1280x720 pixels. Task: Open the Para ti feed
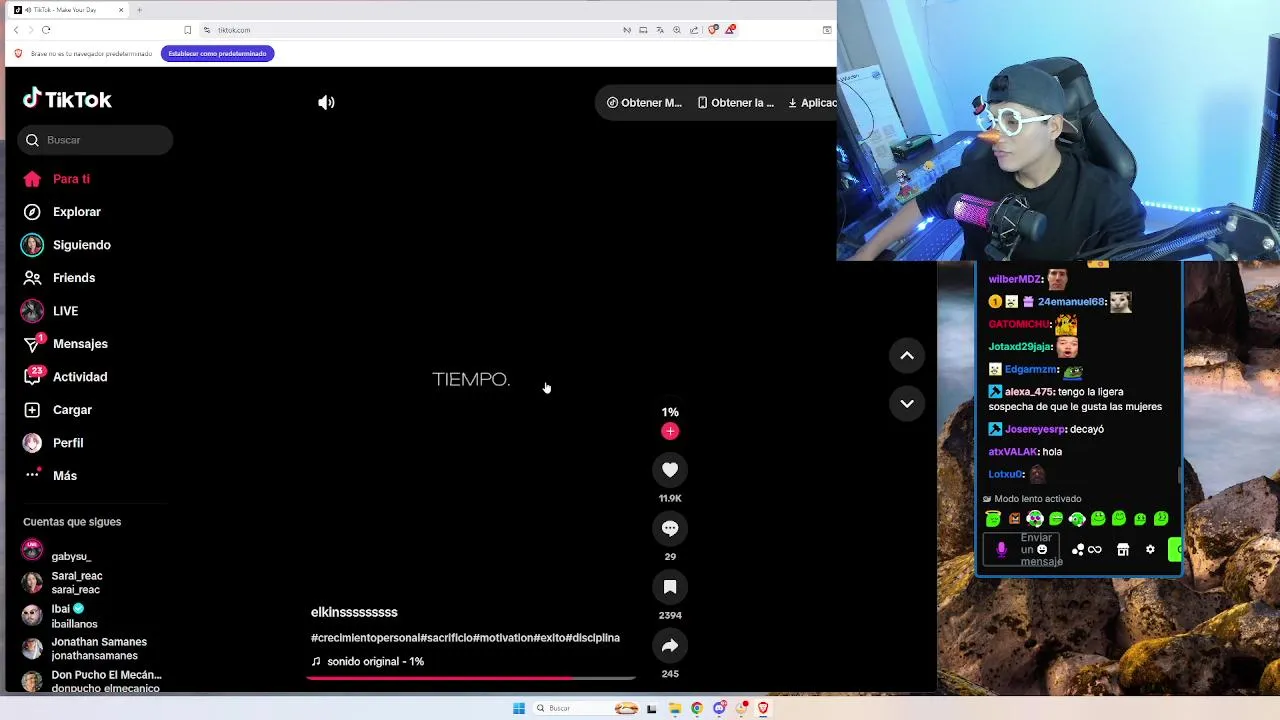point(57,179)
